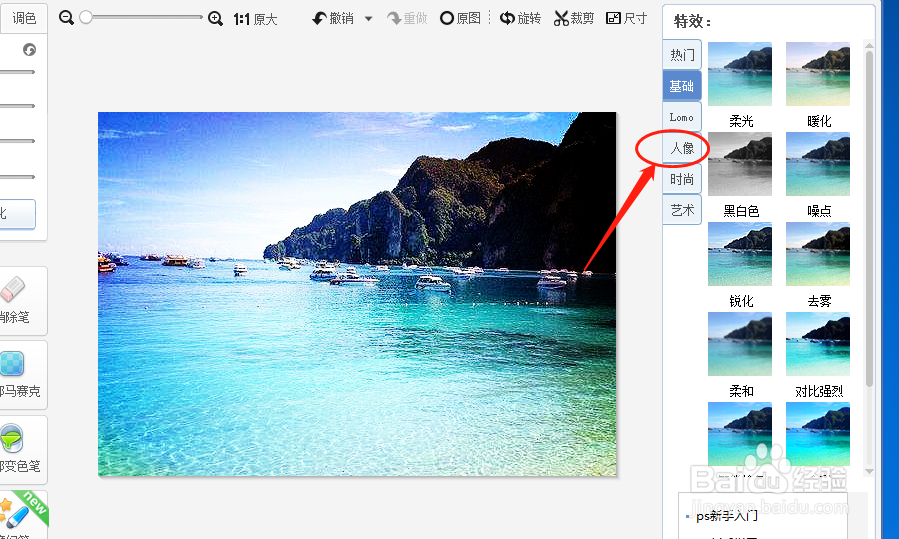Image resolution: width=899 pixels, height=539 pixels.
Task: Click the effects list scrollbar up arrow
Action: 869,45
